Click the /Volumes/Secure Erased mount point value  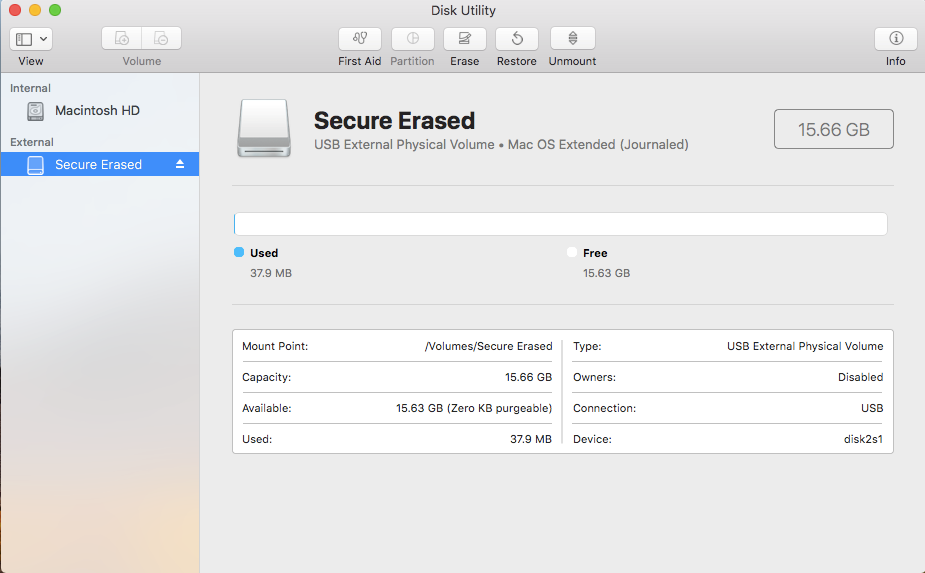tap(488, 346)
